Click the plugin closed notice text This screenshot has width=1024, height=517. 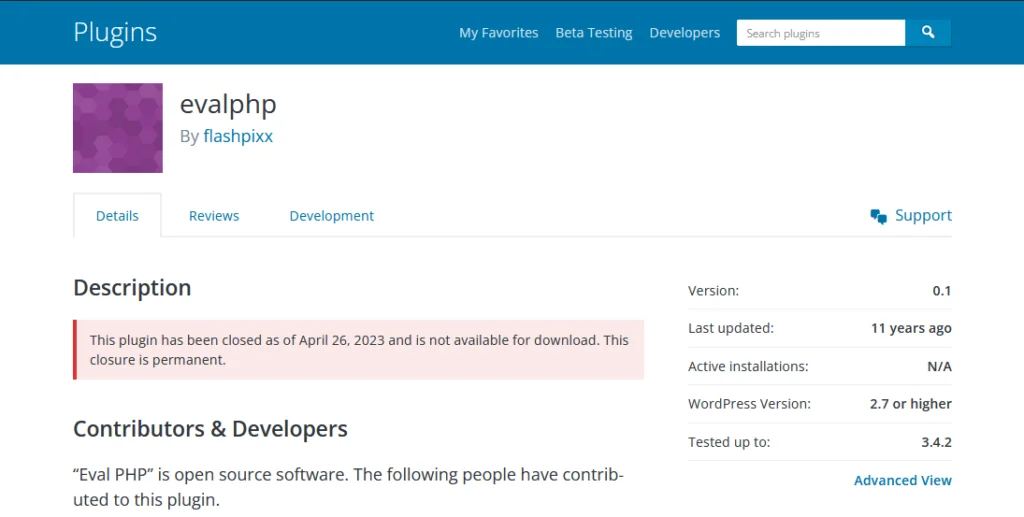coord(359,350)
